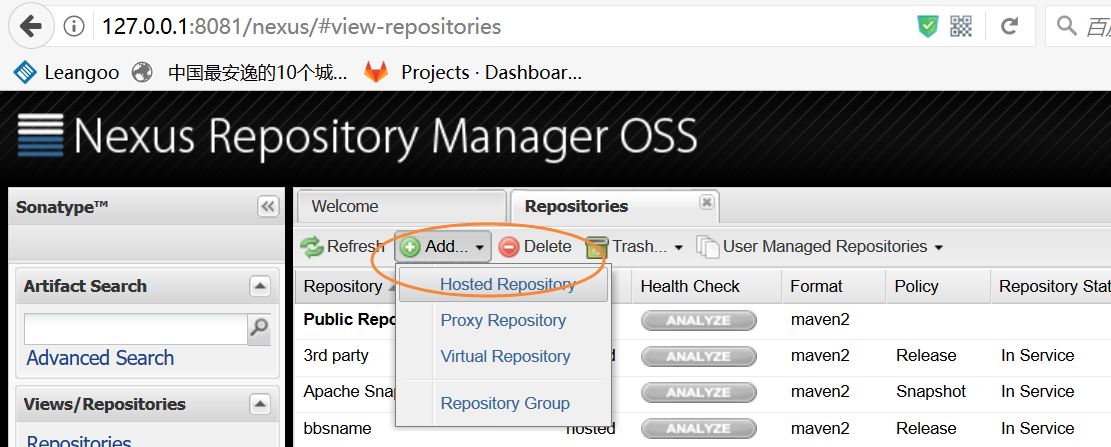Screen dimensions: 1111x447
Task: Collapse the Views/Repositories panel
Action: coord(260,404)
